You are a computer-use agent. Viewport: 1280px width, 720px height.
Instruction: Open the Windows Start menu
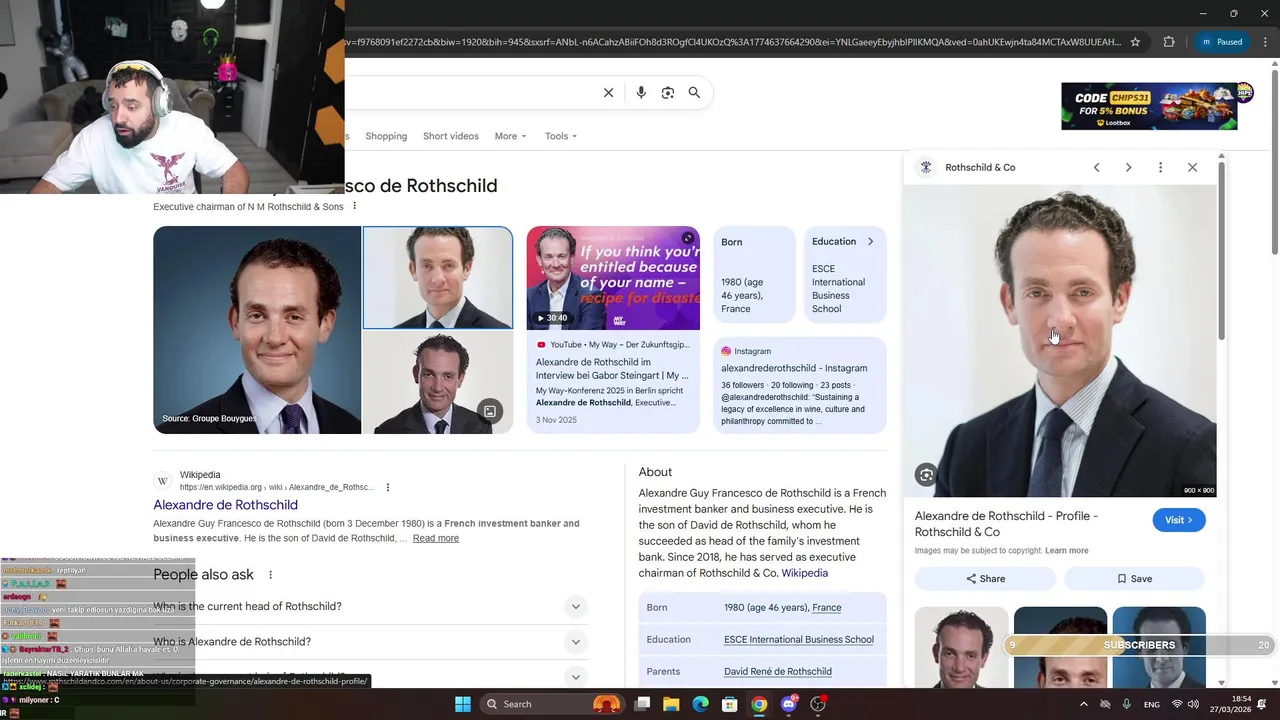tap(463, 704)
